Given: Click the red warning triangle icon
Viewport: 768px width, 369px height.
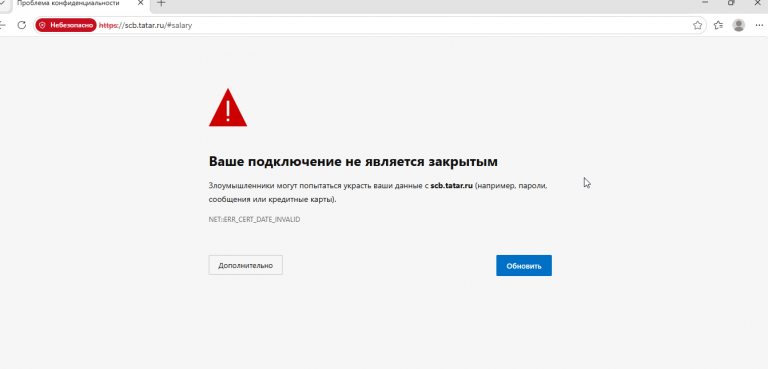Looking at the screenshot, I should (x=228, y=108).
